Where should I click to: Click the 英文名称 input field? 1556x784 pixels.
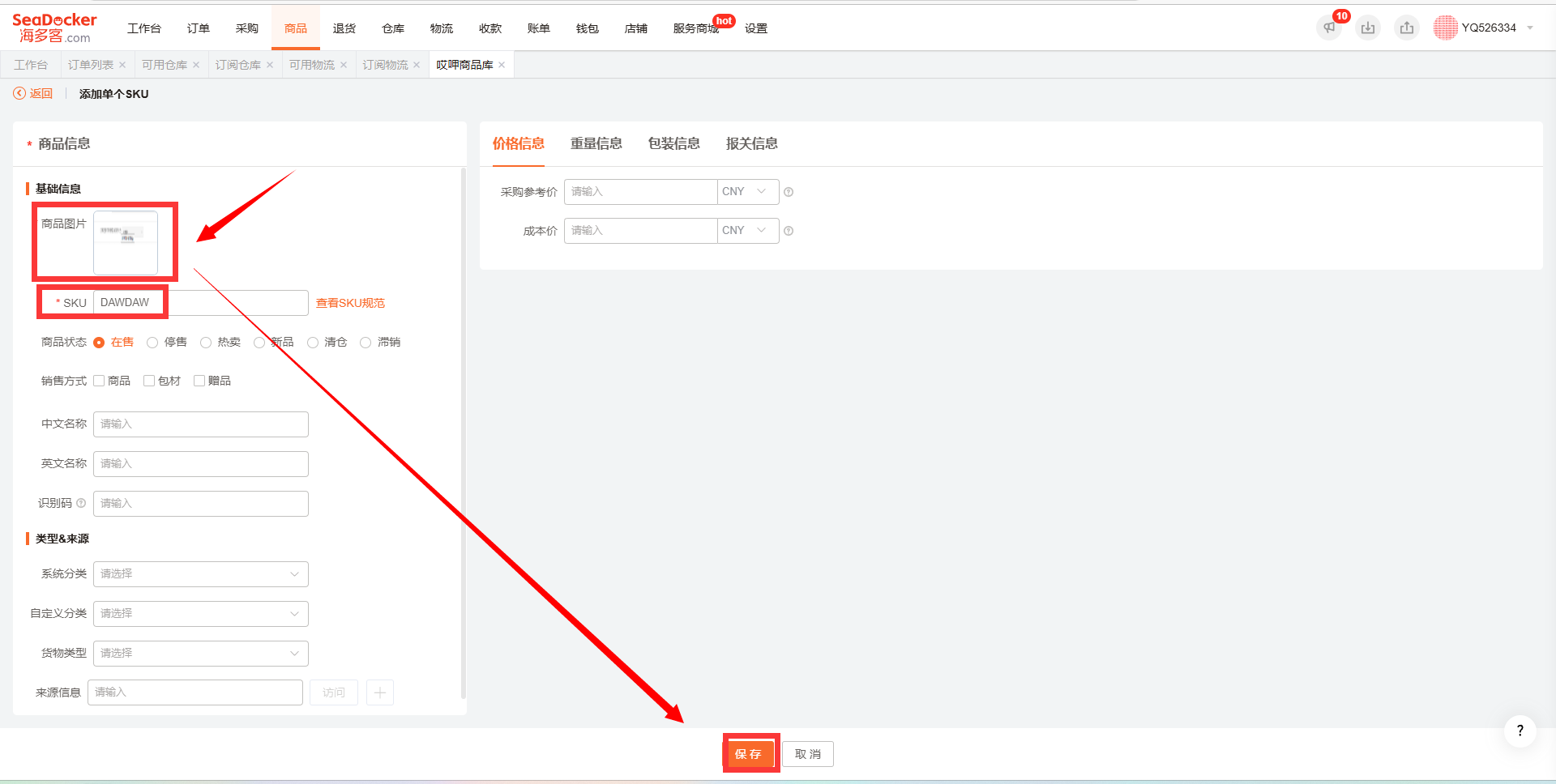[x=201, y=464]
